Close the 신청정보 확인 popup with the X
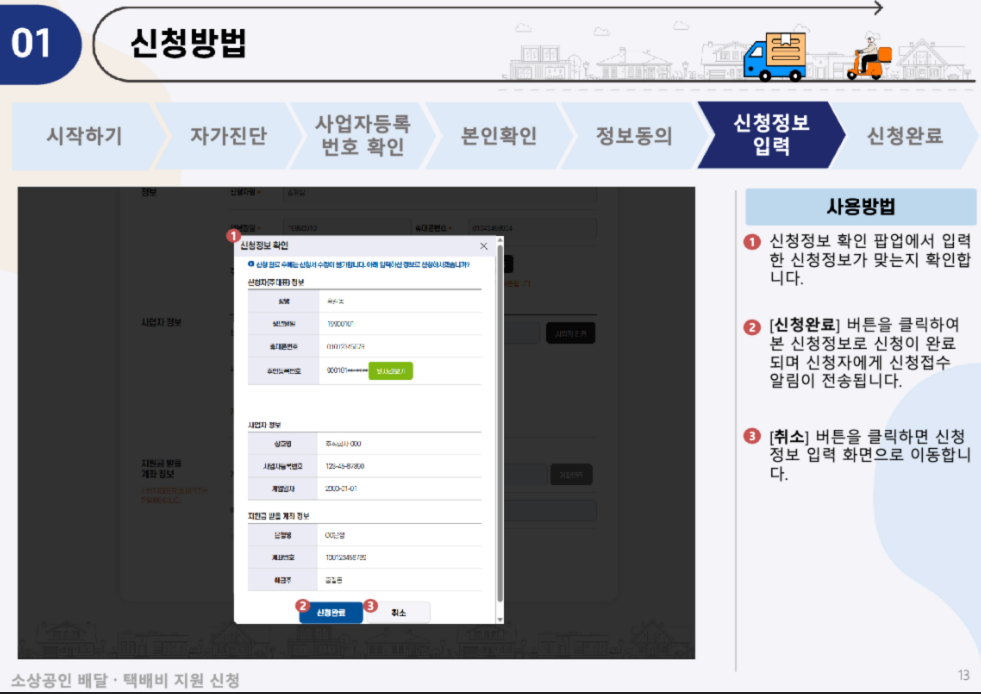Screen dimensions: 981x694 point(483,244)
